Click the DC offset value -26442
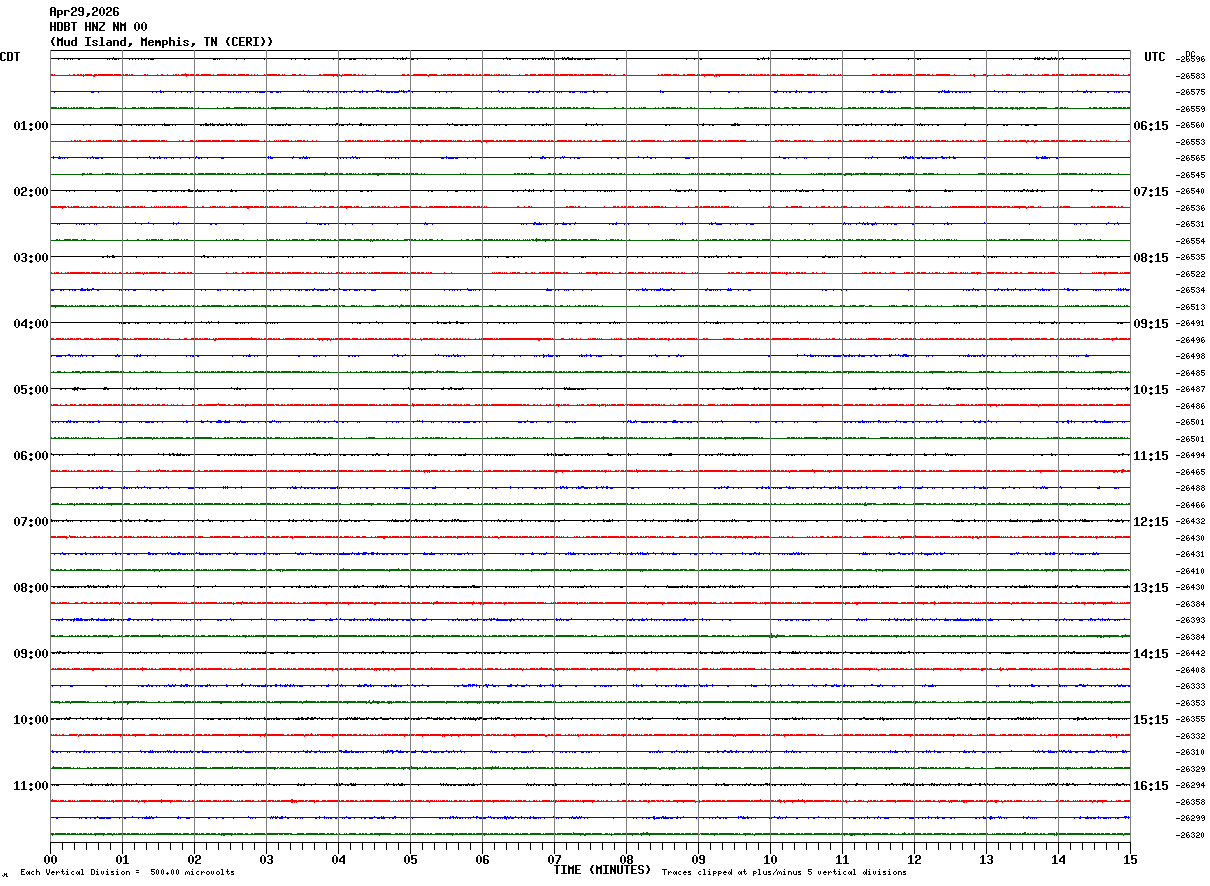This screenshot has width=1210, height=886. coord(1190,653)
